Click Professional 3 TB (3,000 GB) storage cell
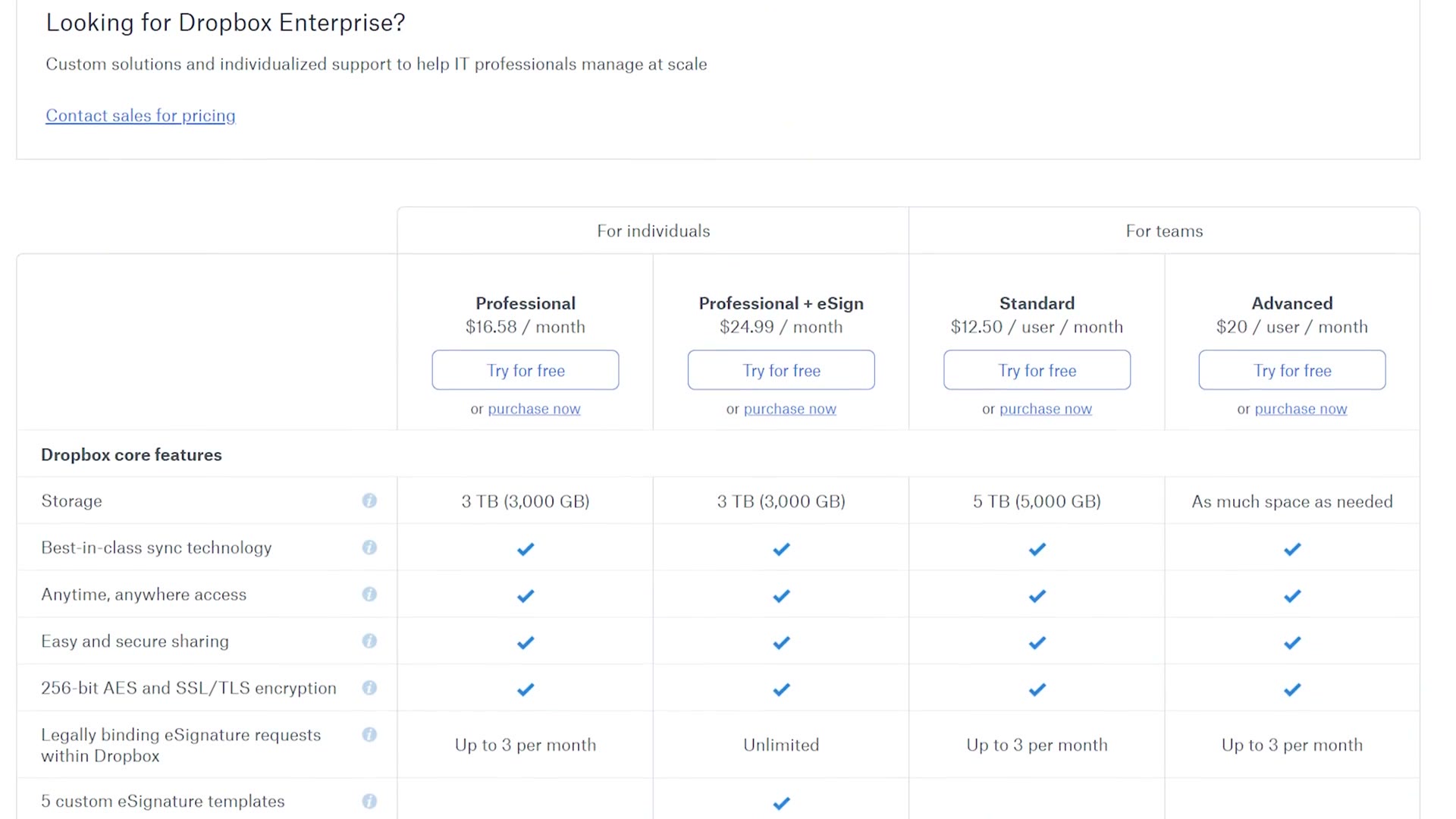The width and height of the screenshot is (1456, 819). [526, 501]
